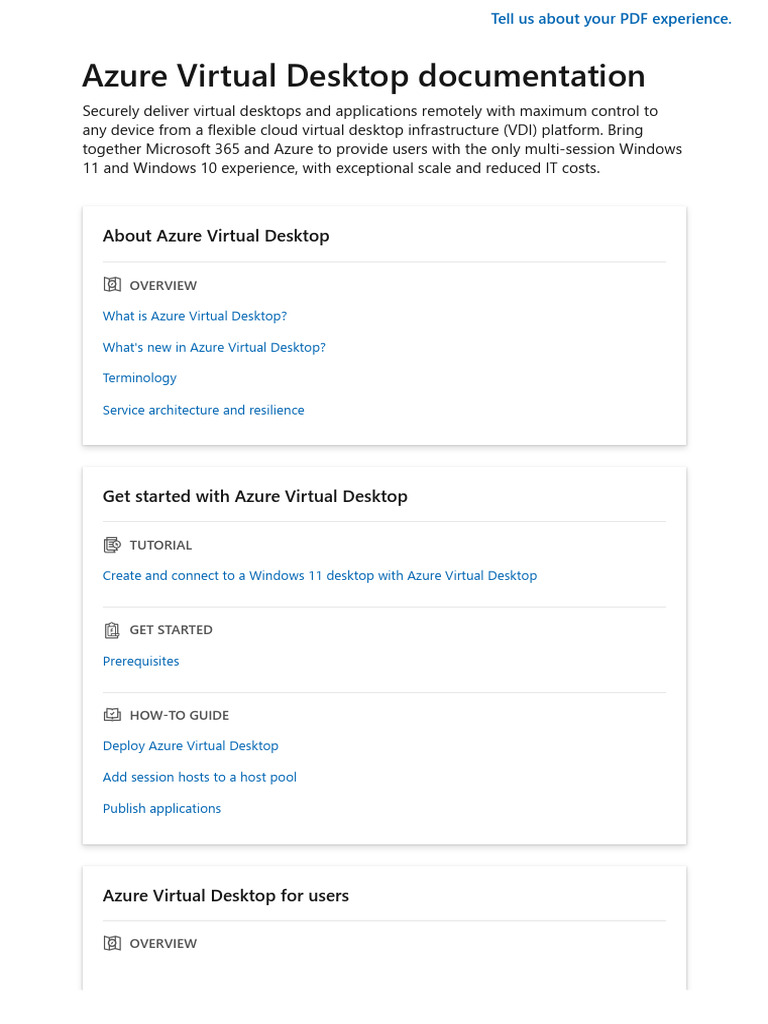The height and width of the screenshot is (1024, 768).
Task: Open 'Tell us about your PDF experience' link
Action: (x=611, y=19)
